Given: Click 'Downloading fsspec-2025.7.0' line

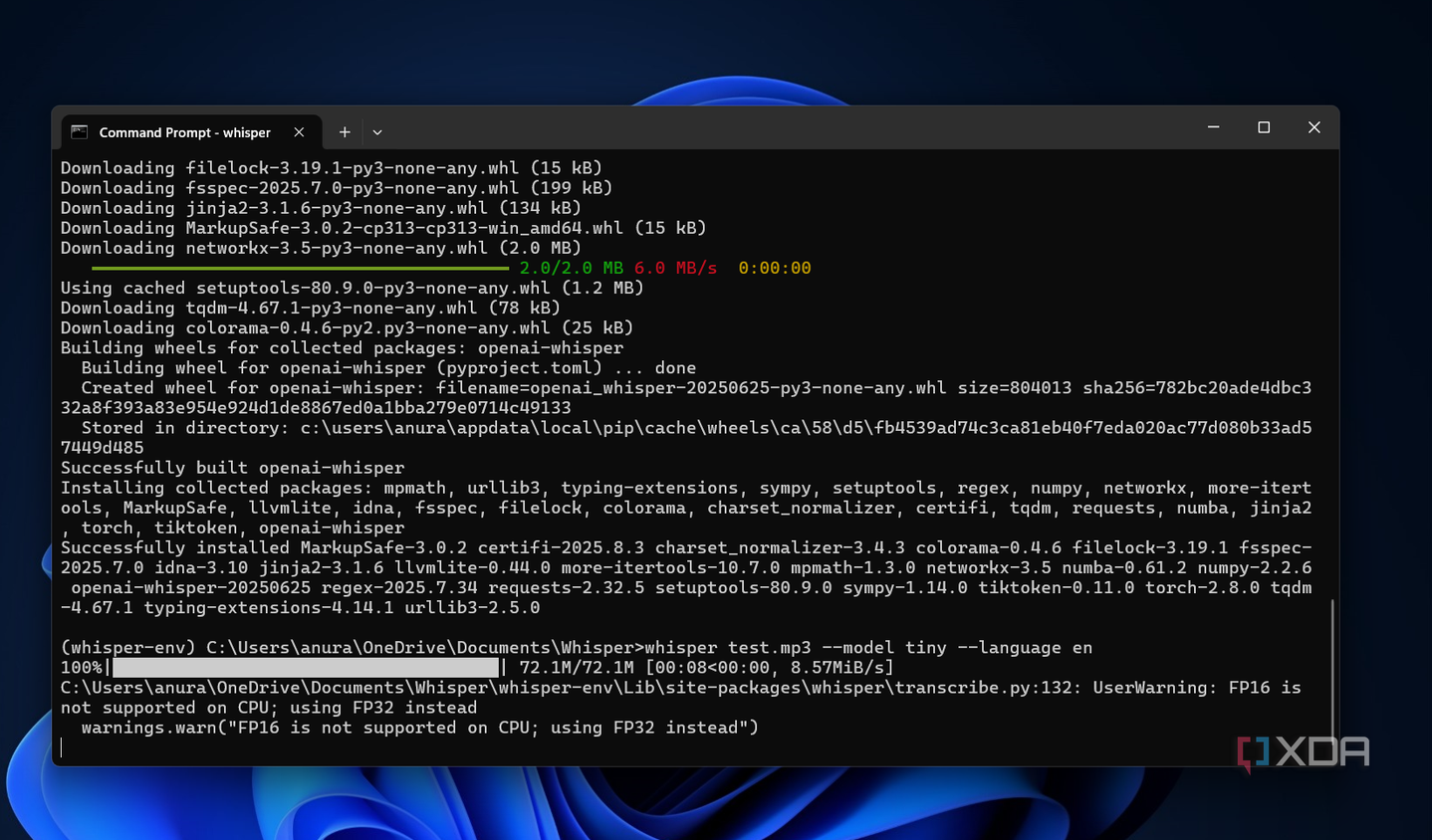Looking at the screenshot, I should pyautogui.click(x=337, y=188).
